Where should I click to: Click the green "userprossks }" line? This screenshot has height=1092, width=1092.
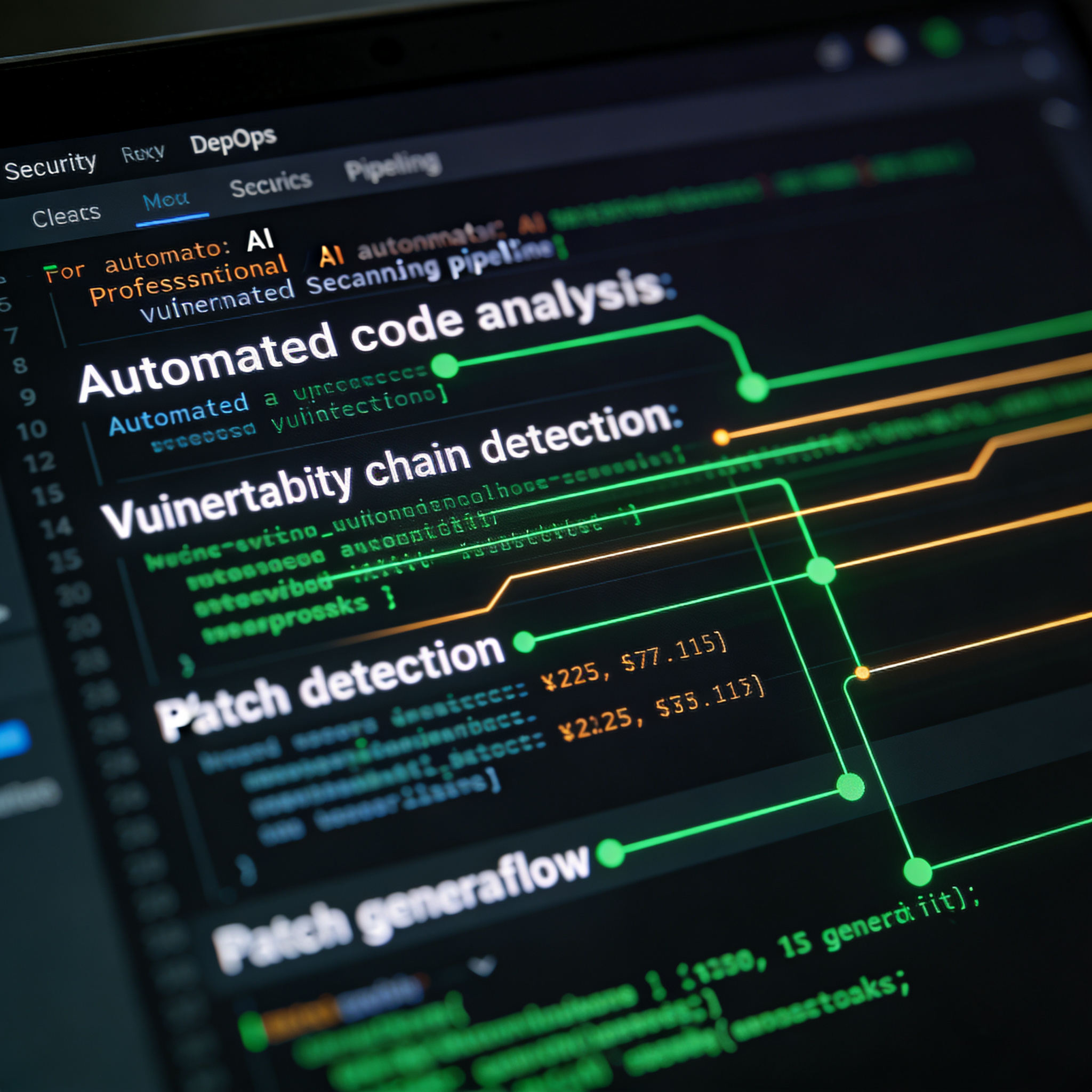(x=299, y=614)
